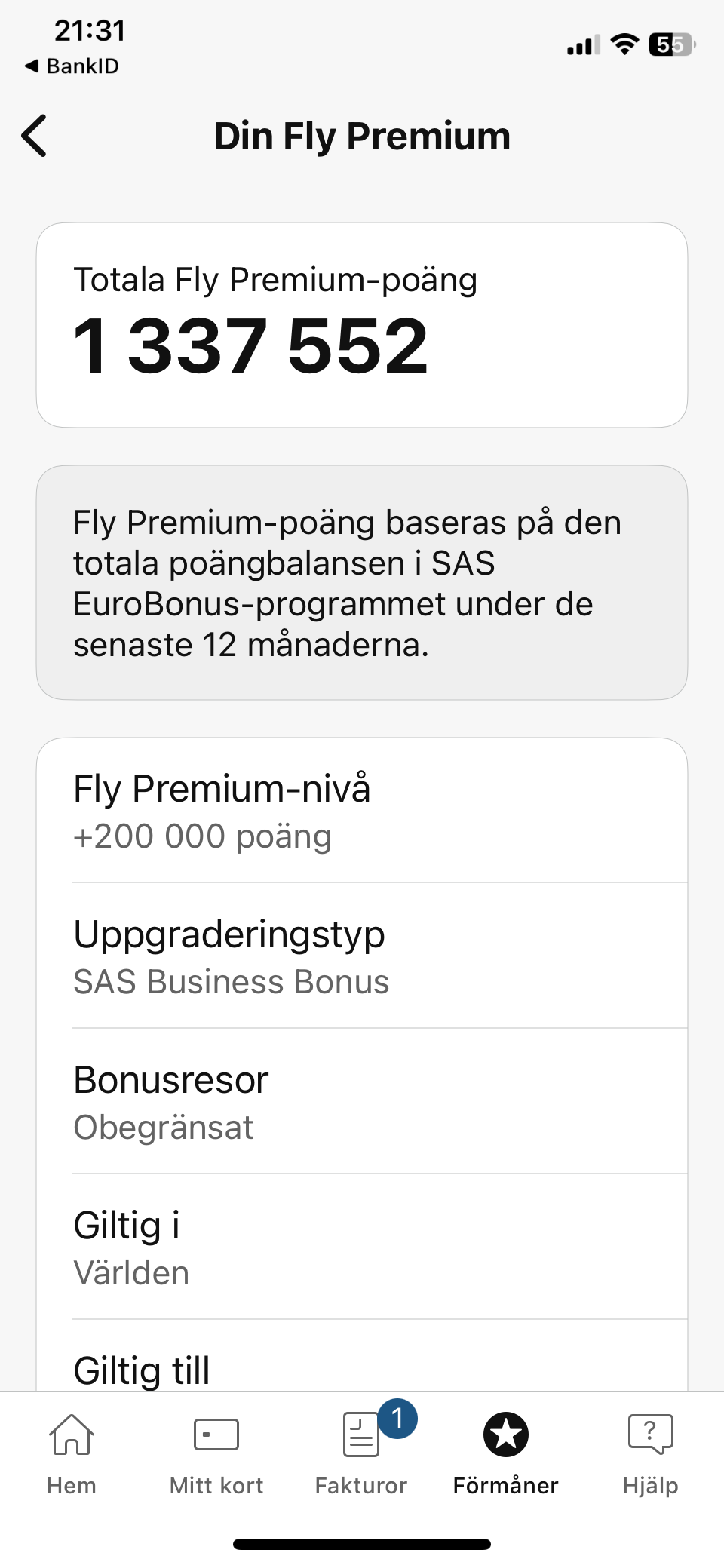Viewport: 724px width, 1568px height.
Task: Tap the Giltig till row
Action: click(x=362, y=1368)
